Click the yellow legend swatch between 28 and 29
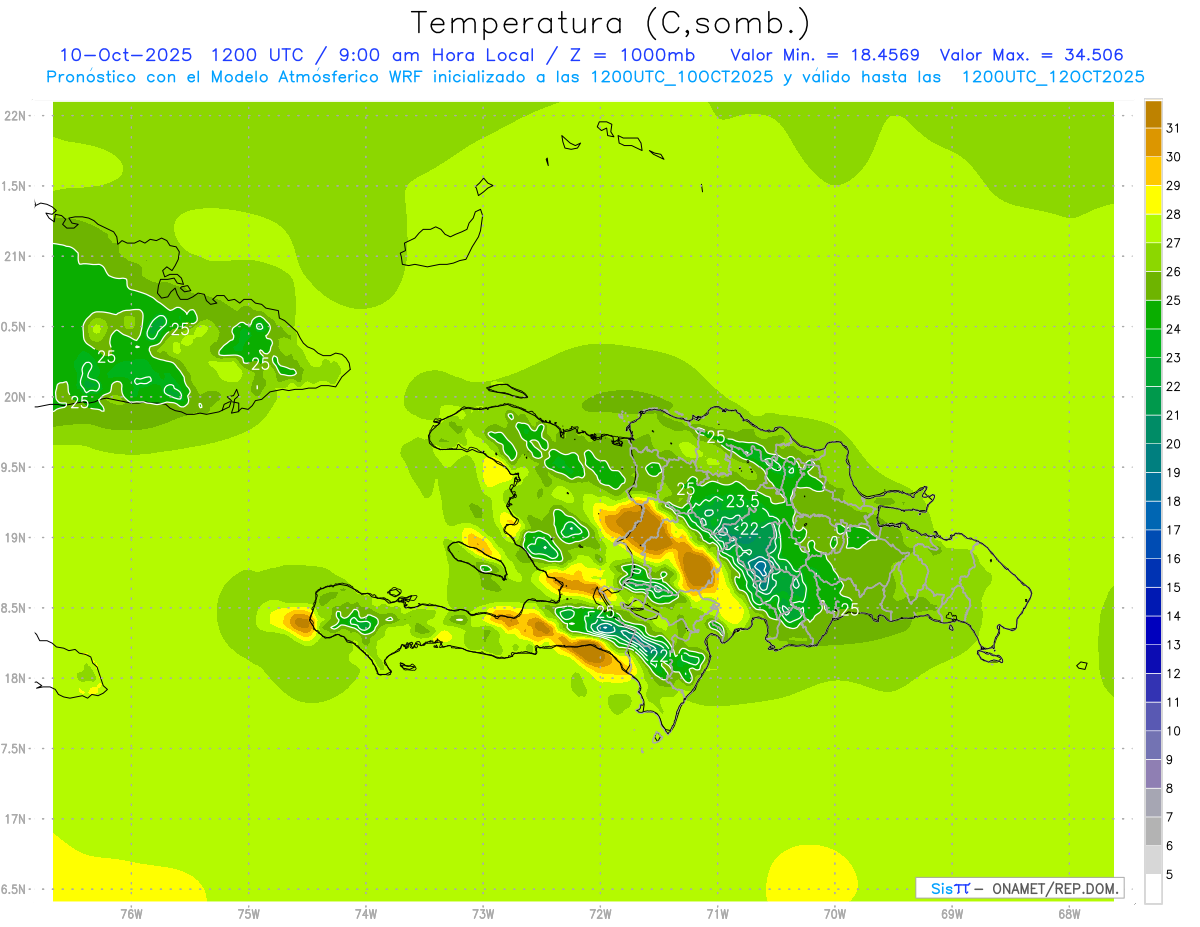 click(x=1153, y=200)
